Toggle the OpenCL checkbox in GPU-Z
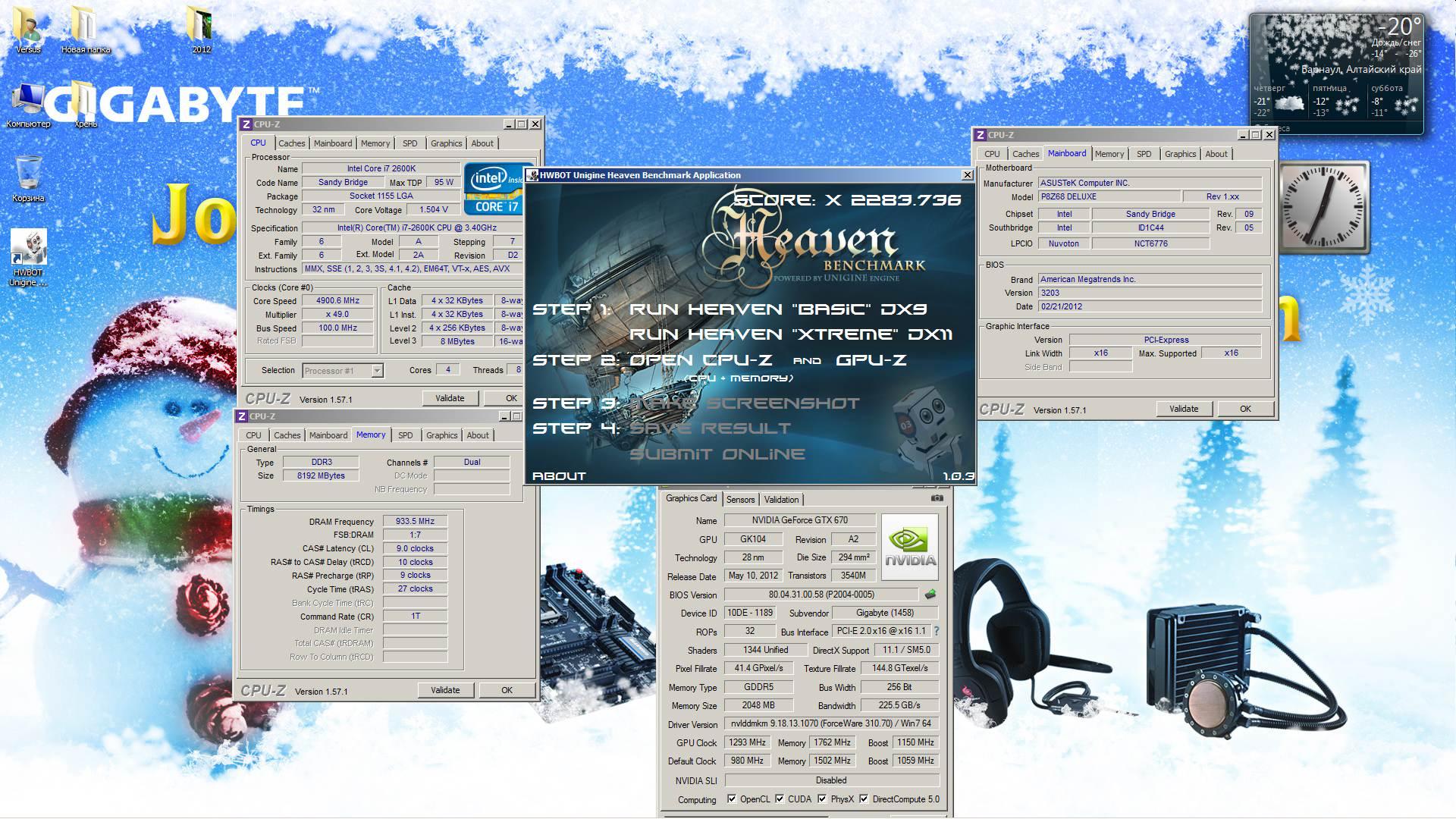Viewport: 1456px width, 819px height. (x=732, y=799)
